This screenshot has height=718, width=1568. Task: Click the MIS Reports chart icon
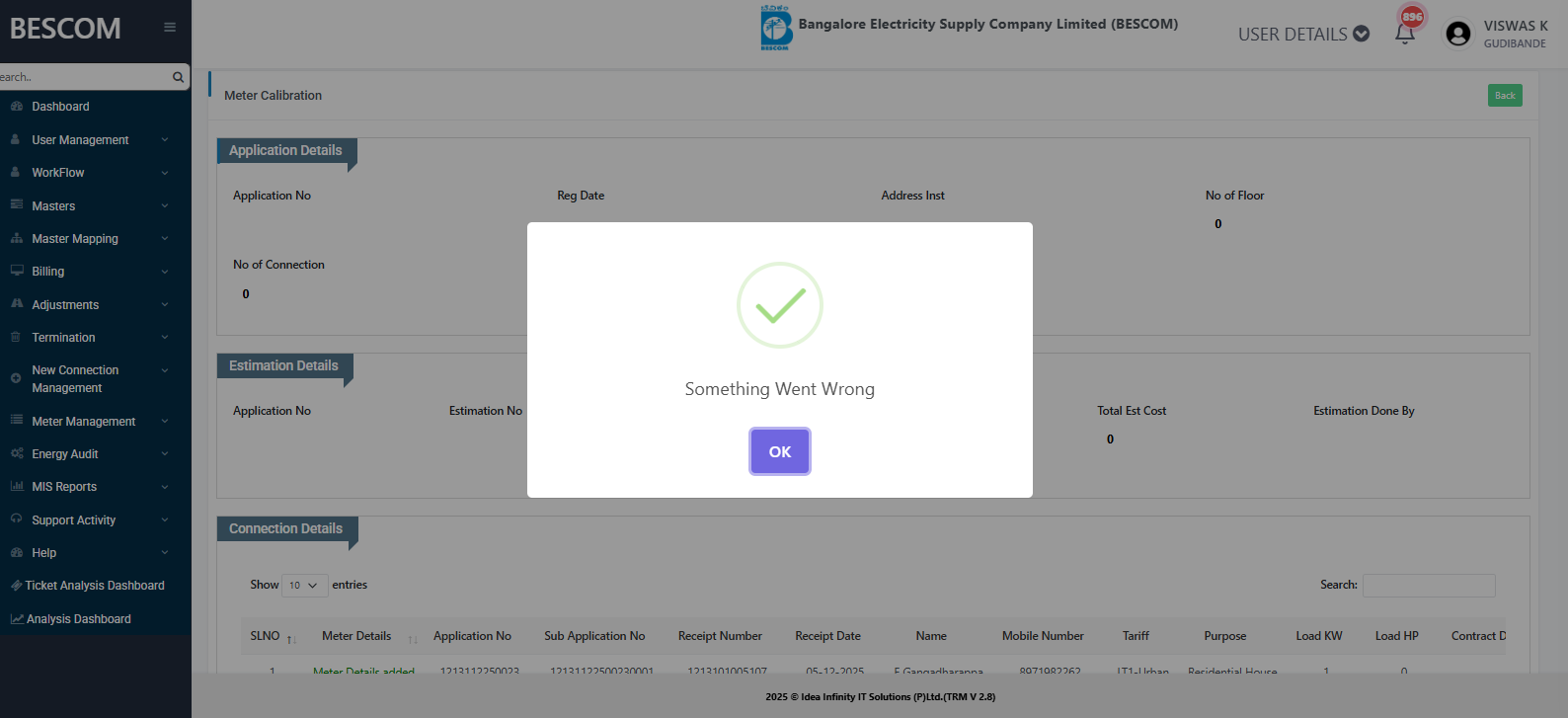click(x=17, y=487)
